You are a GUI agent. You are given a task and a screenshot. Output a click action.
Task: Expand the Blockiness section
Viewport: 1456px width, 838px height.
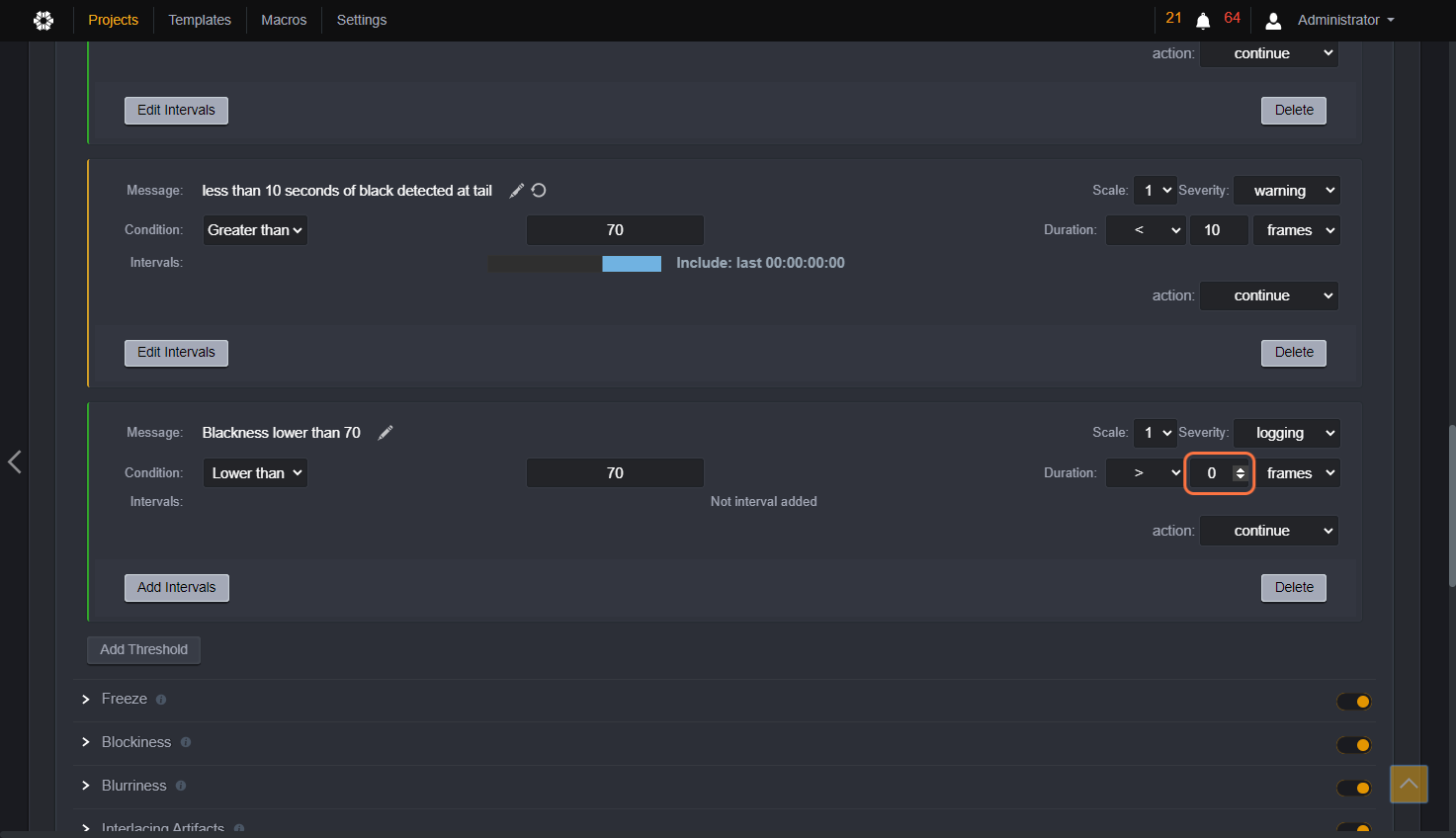[x=86, y=742]
